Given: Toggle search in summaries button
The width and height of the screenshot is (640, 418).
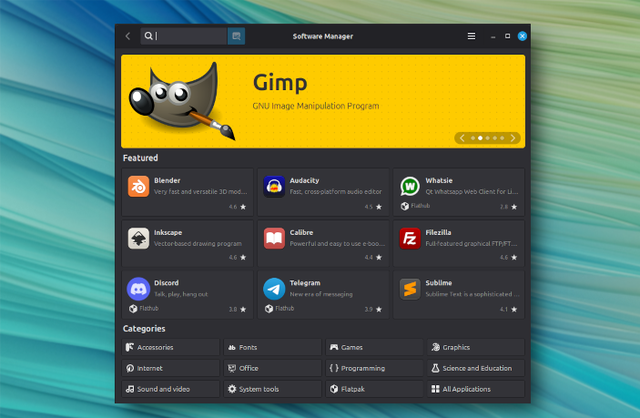Looking at the screenshot, I should coord(236,36).
